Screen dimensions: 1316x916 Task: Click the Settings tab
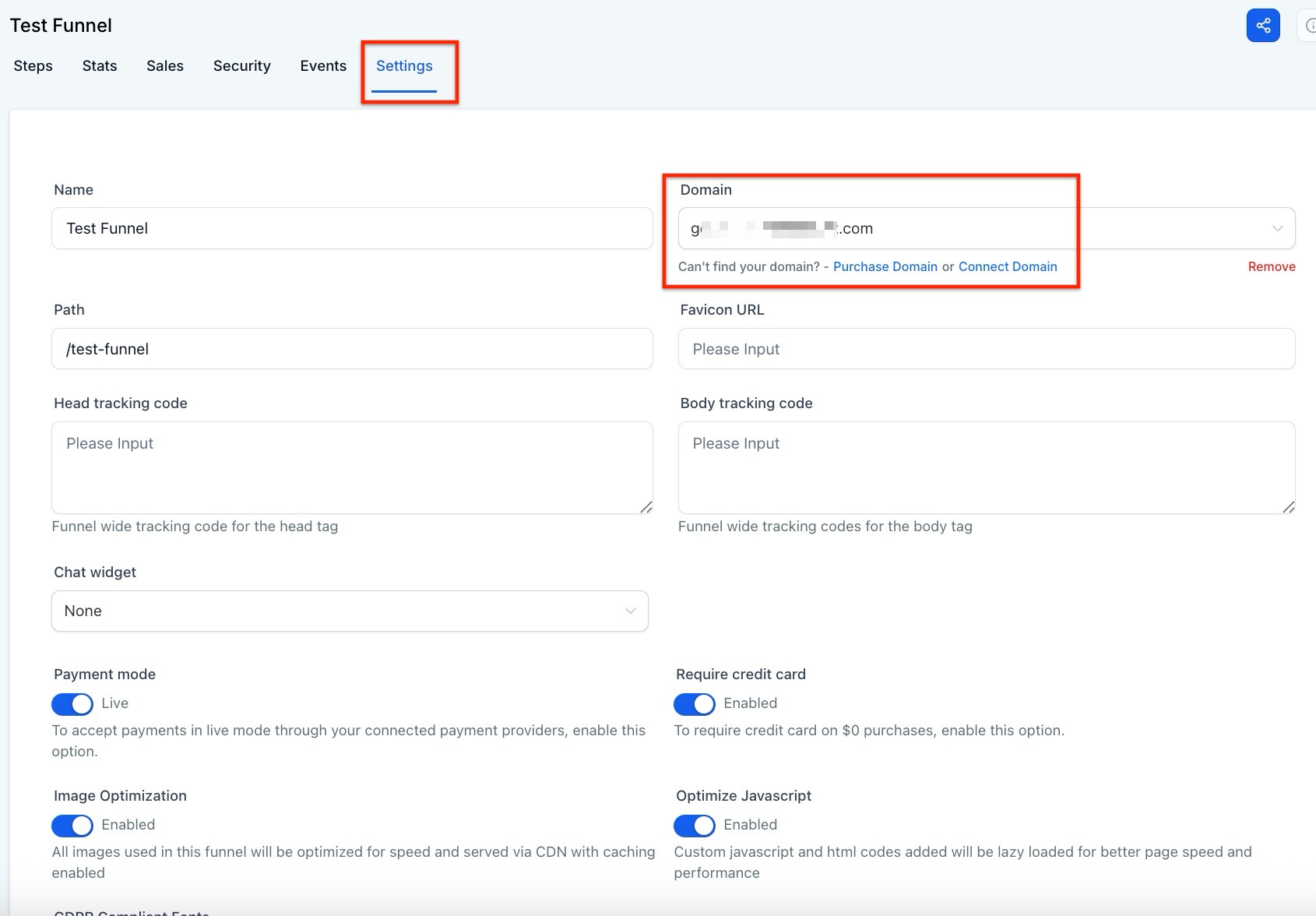(x=404, y=66)
